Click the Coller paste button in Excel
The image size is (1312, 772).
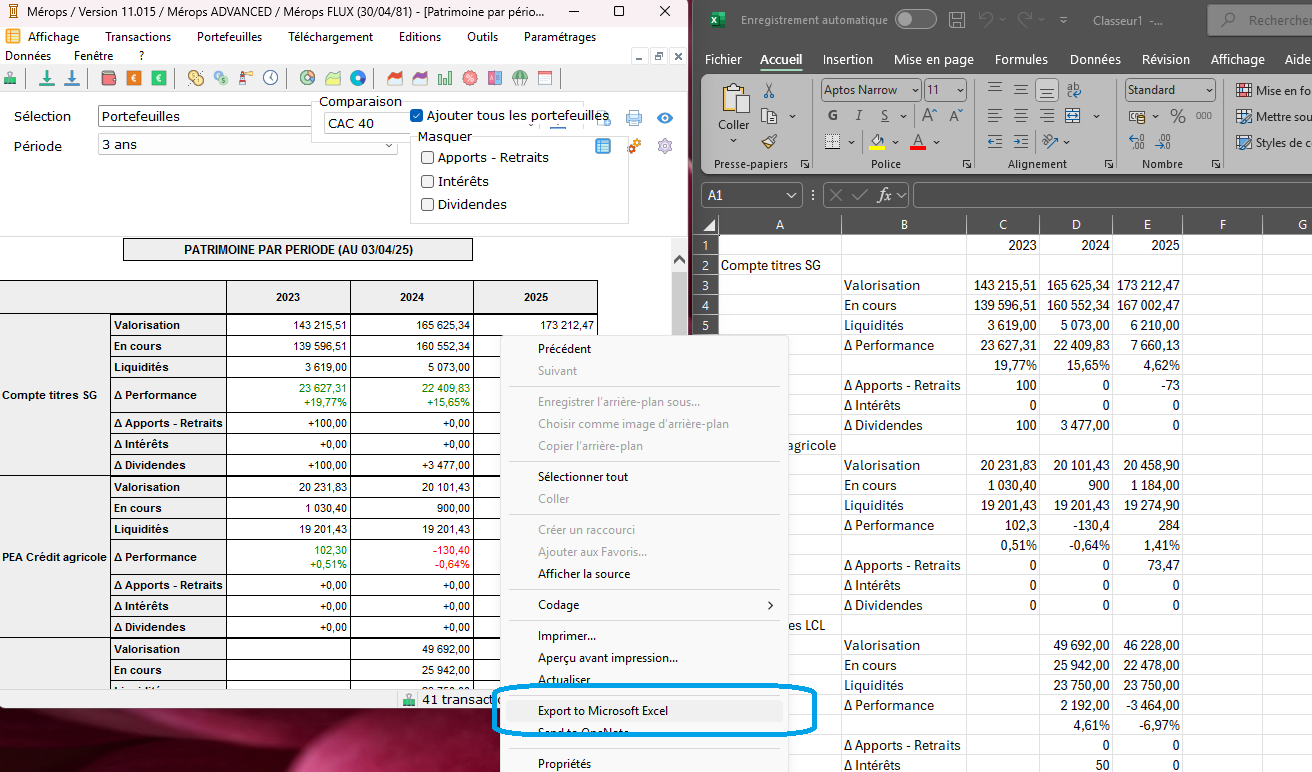(x=734, y=99)
